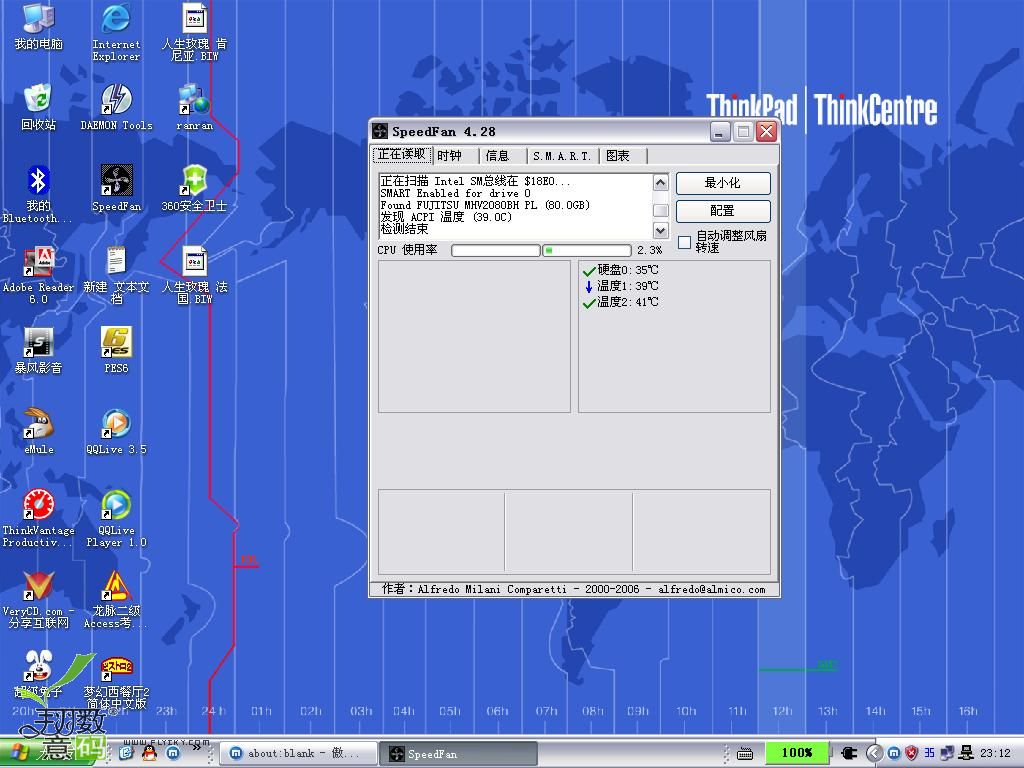1024x768 pixels.
Task: Click taskbar clock 23:12
Action: point(995,754)
